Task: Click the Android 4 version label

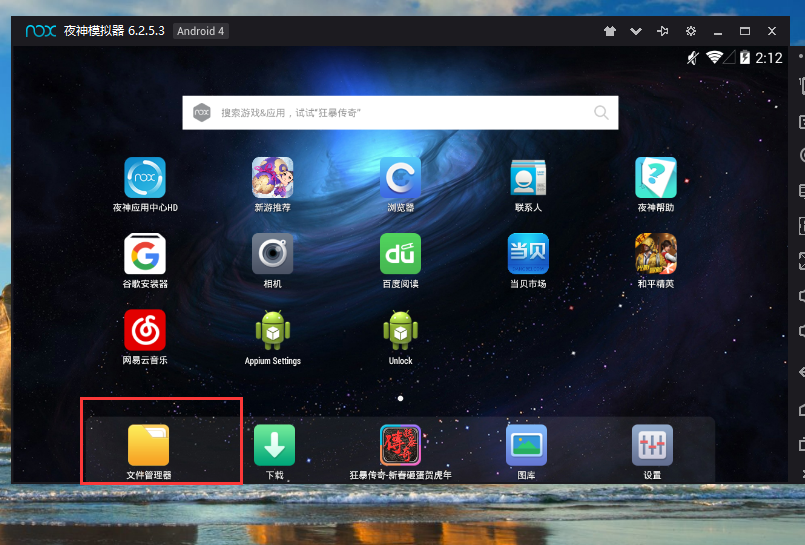Action: pos(201,31)
